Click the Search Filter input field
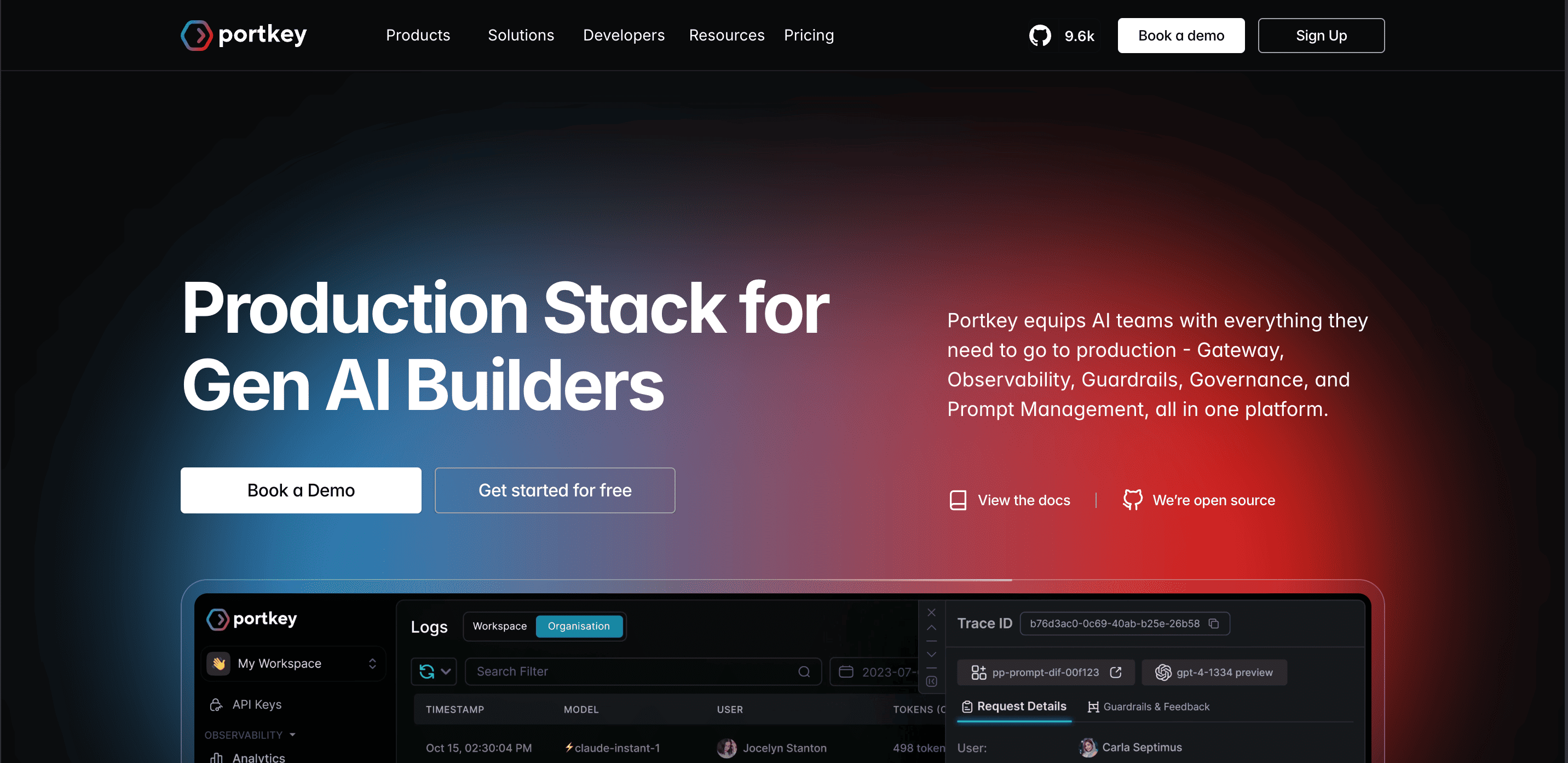 click(633, 671)
